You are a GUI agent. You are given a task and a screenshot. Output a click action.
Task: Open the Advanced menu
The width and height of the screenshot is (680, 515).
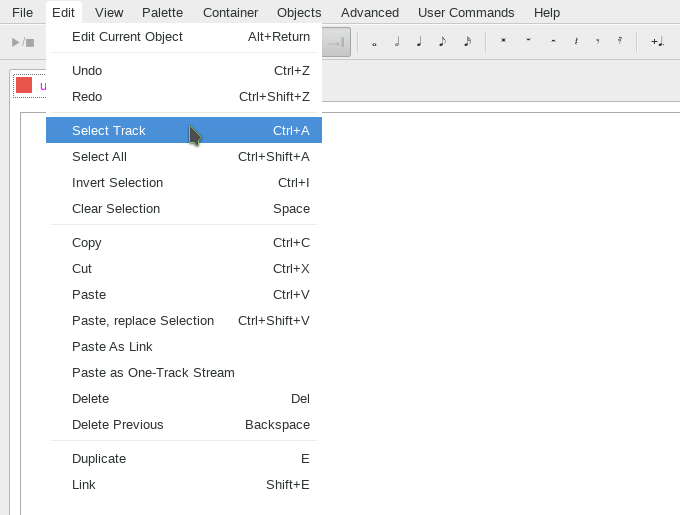coord(369,13)
